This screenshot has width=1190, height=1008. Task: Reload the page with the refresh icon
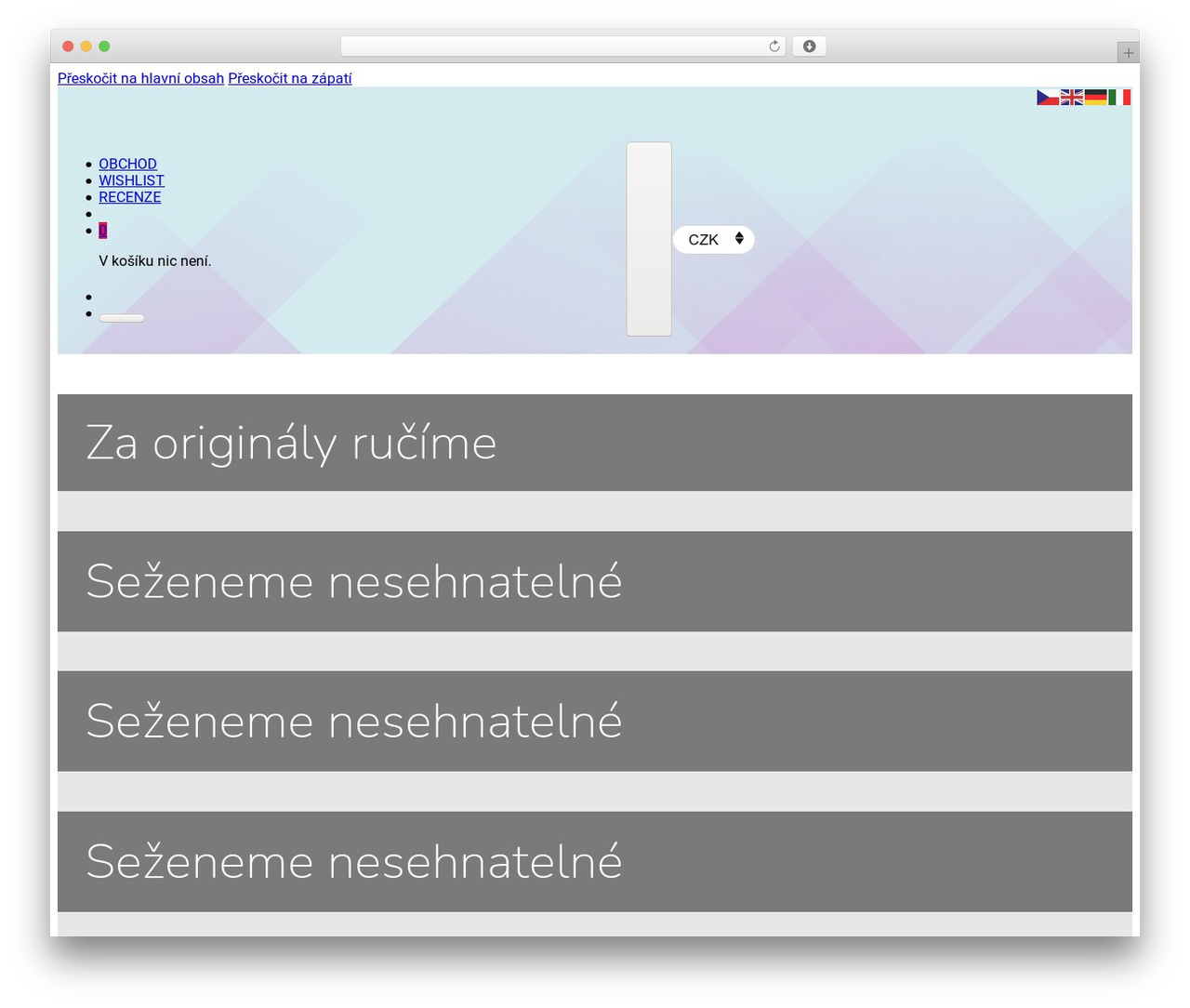pos(774,46)
